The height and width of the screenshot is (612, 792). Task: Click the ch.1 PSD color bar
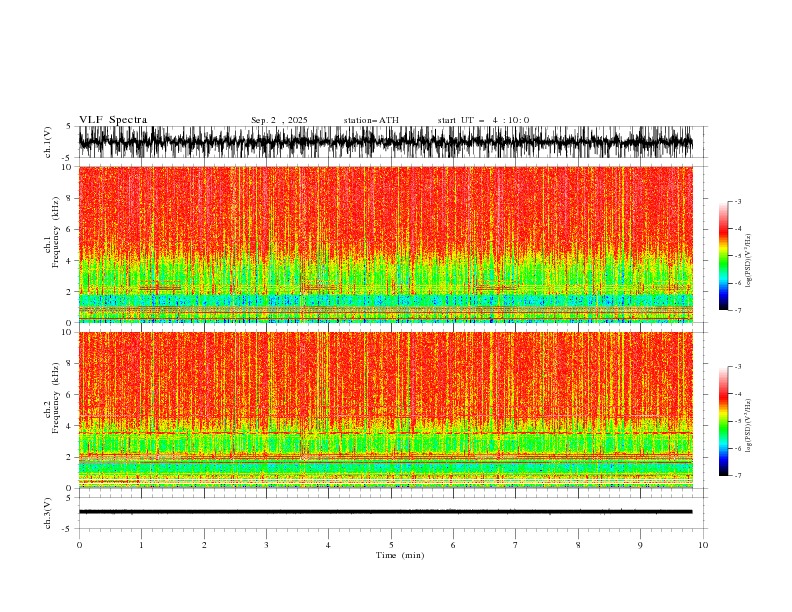click(x=723, y=255)
